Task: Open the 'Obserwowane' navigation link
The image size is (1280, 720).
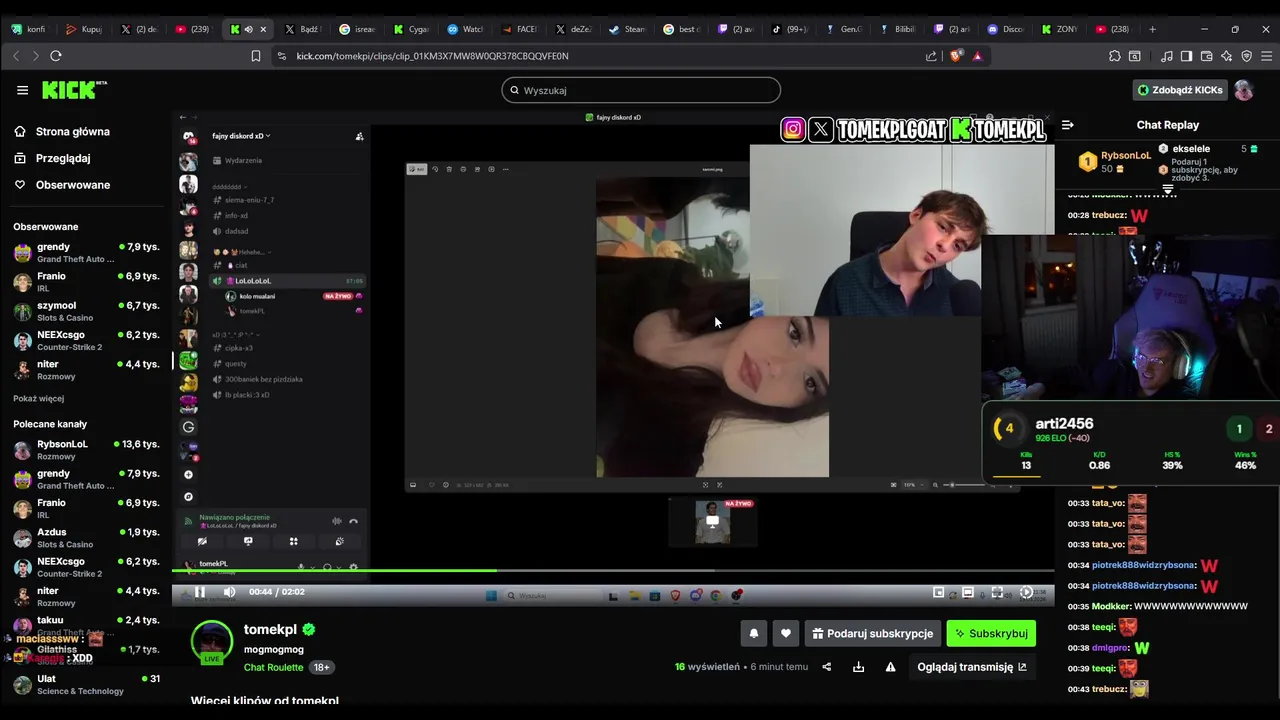Action: [62, 185]
